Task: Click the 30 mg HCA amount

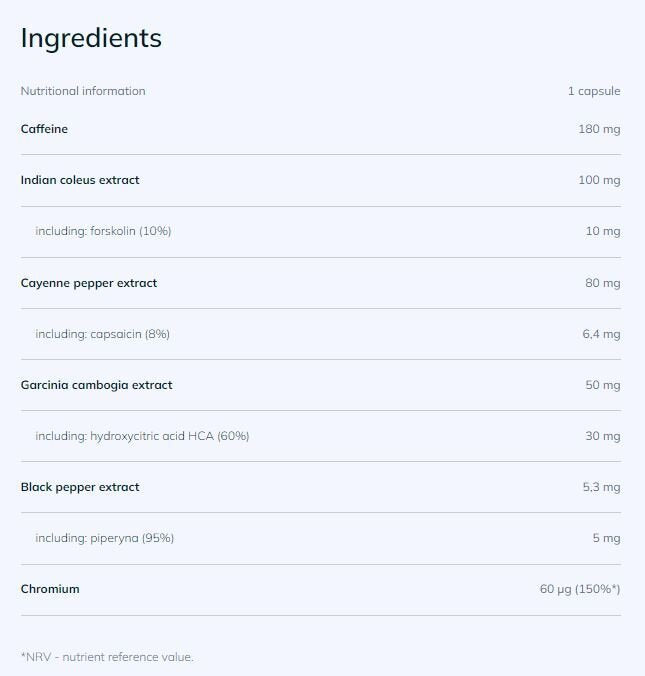Action: pyautogui.click(x=602, y=436)
